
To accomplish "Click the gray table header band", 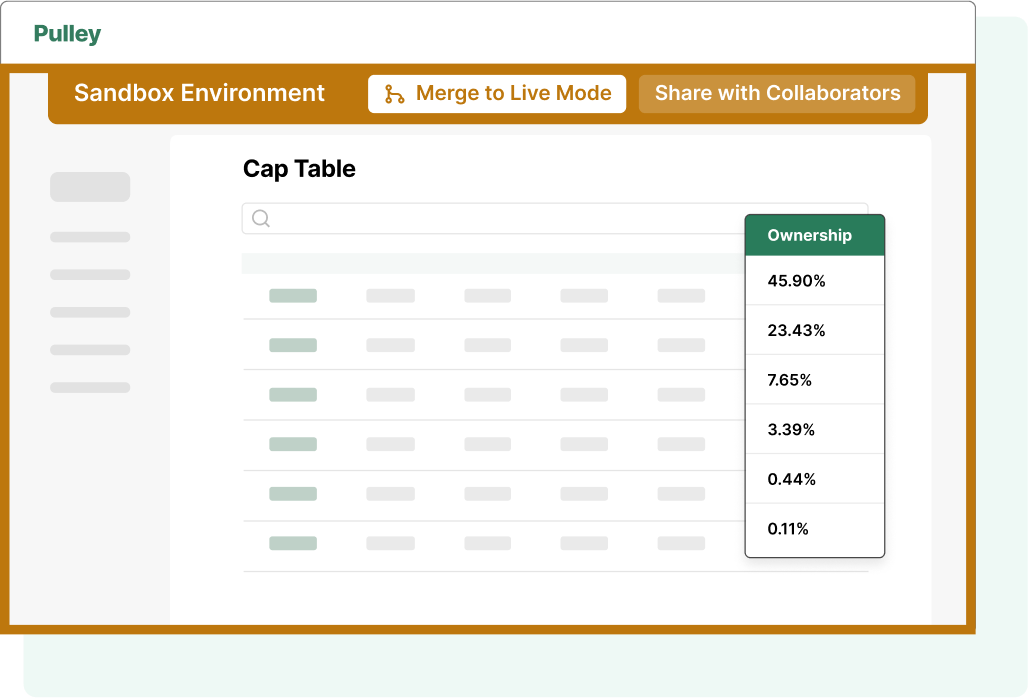I will [x=492, y=263].
